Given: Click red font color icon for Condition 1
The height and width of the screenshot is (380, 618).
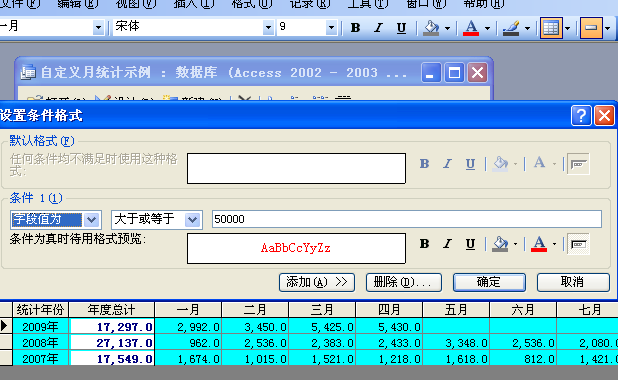Looking at the screenshot, I should pos(539,244).
